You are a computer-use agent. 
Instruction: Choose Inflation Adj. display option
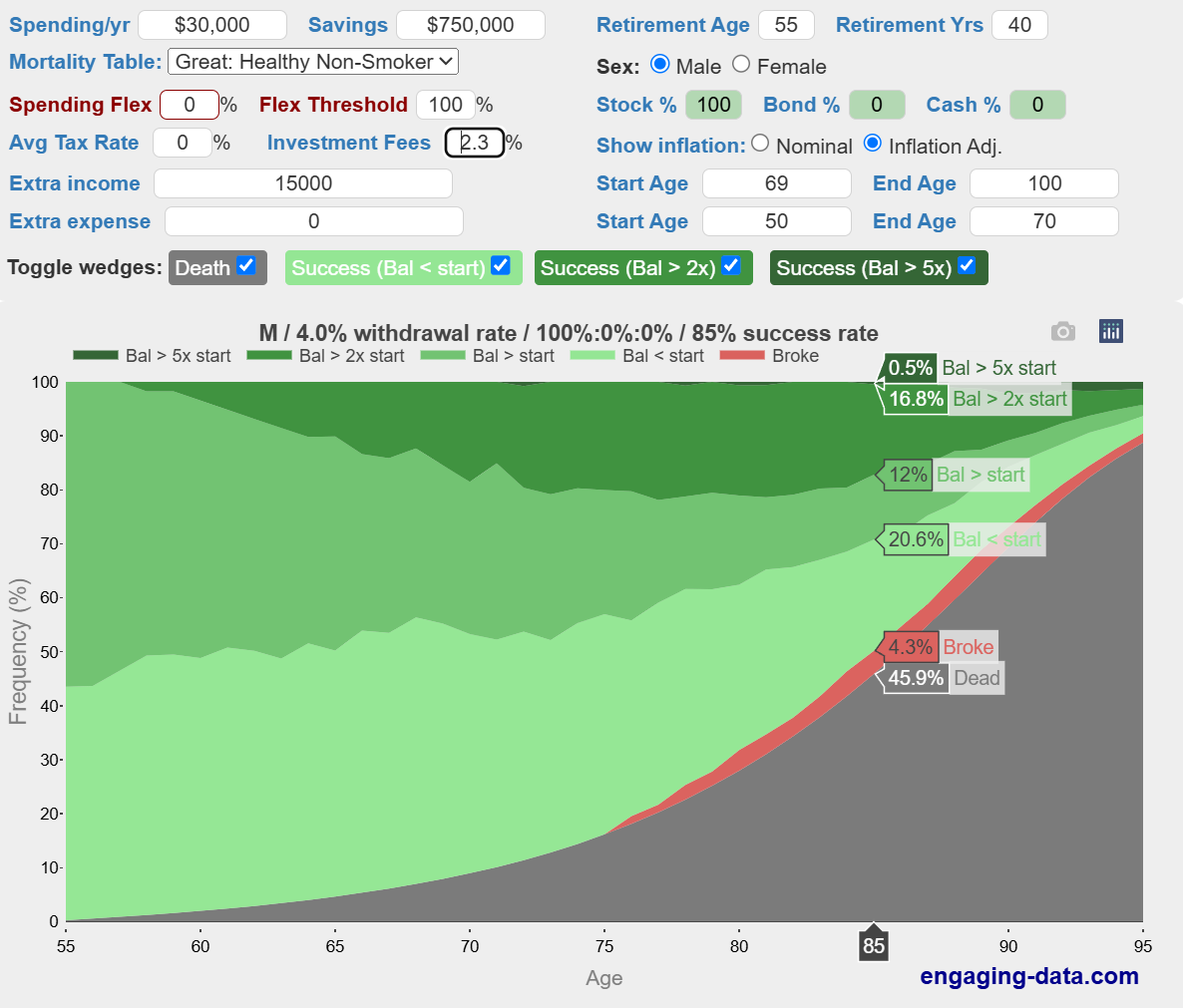tap(873, 144)
